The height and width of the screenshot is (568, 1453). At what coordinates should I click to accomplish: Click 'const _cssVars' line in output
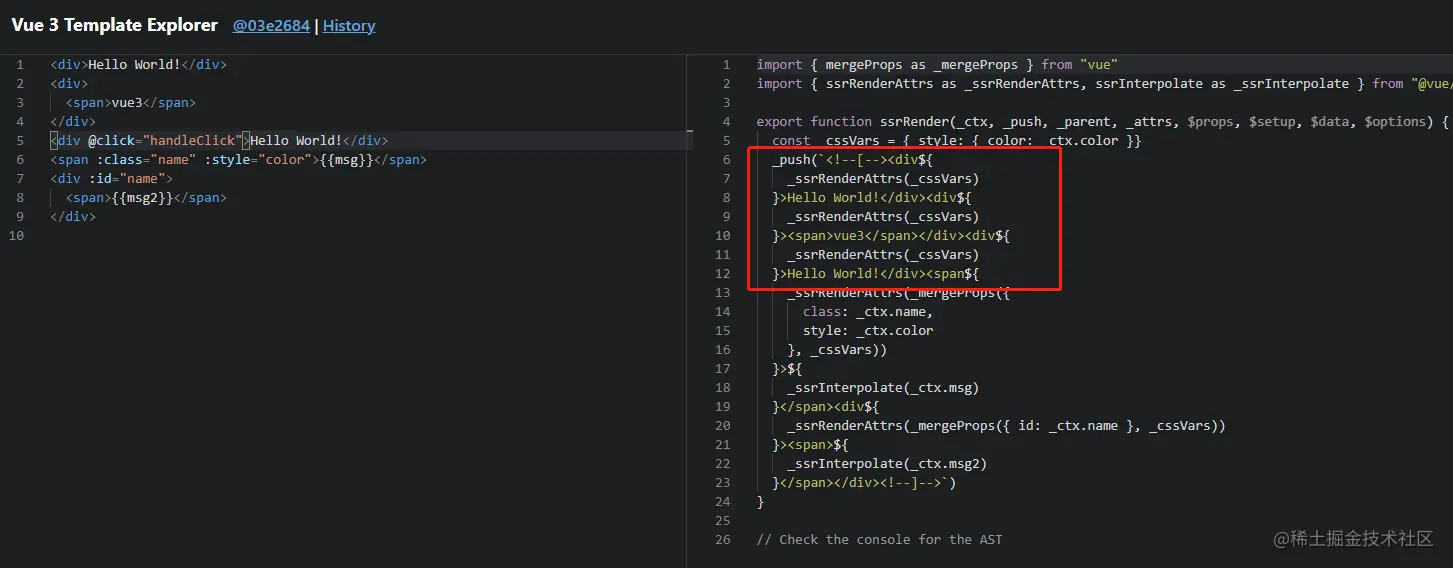click(957, 141)
